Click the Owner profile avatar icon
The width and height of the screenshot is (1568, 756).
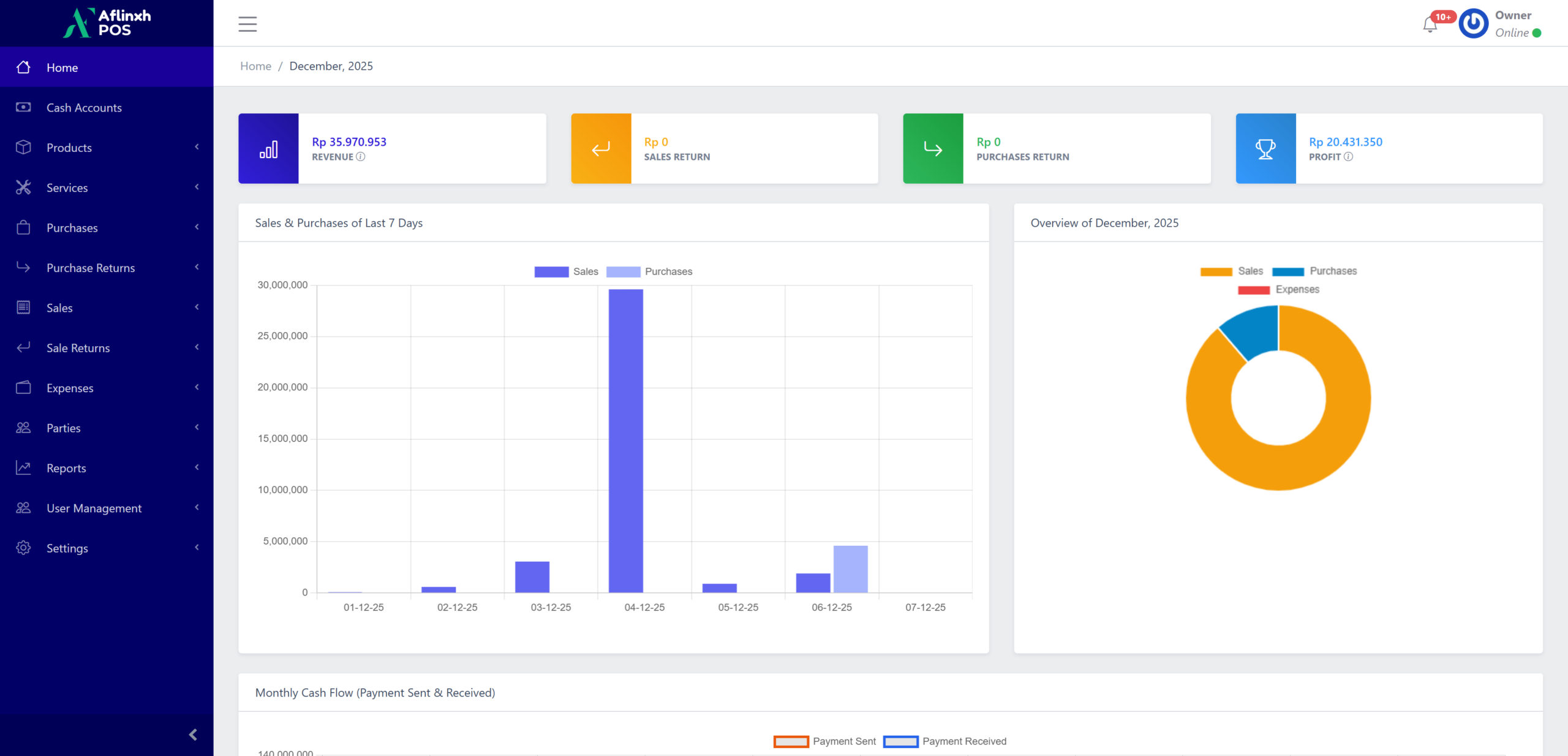(x=1473, y=24)
